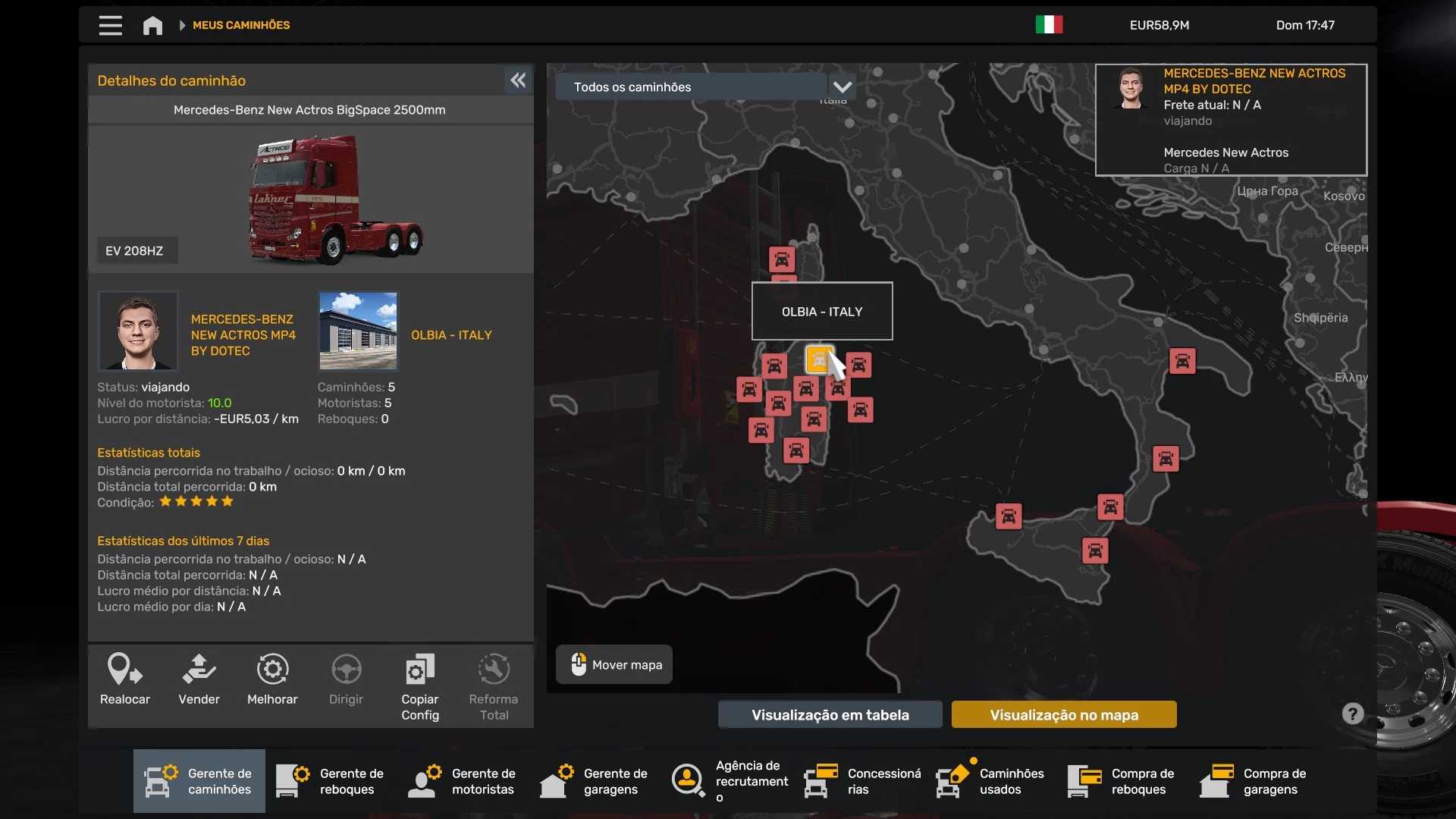Click the Reboques: 0 garage stat
Screen dimensions: 1456x819
(x=353, y=419)
